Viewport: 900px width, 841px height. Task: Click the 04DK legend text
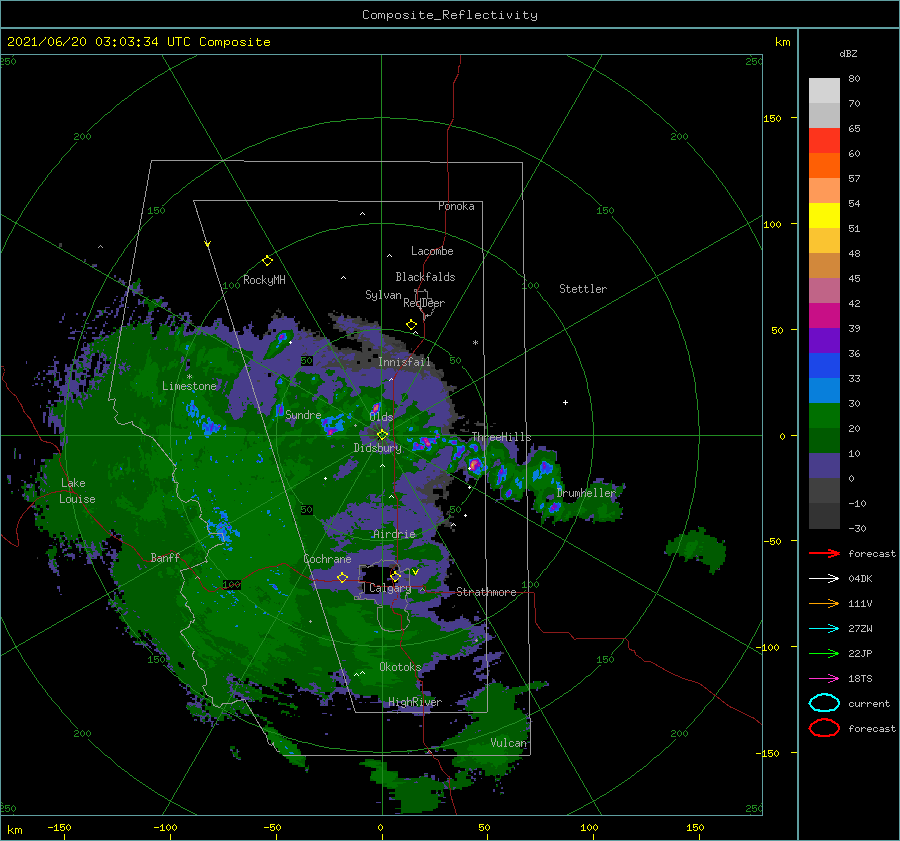(x=860, y=578)
